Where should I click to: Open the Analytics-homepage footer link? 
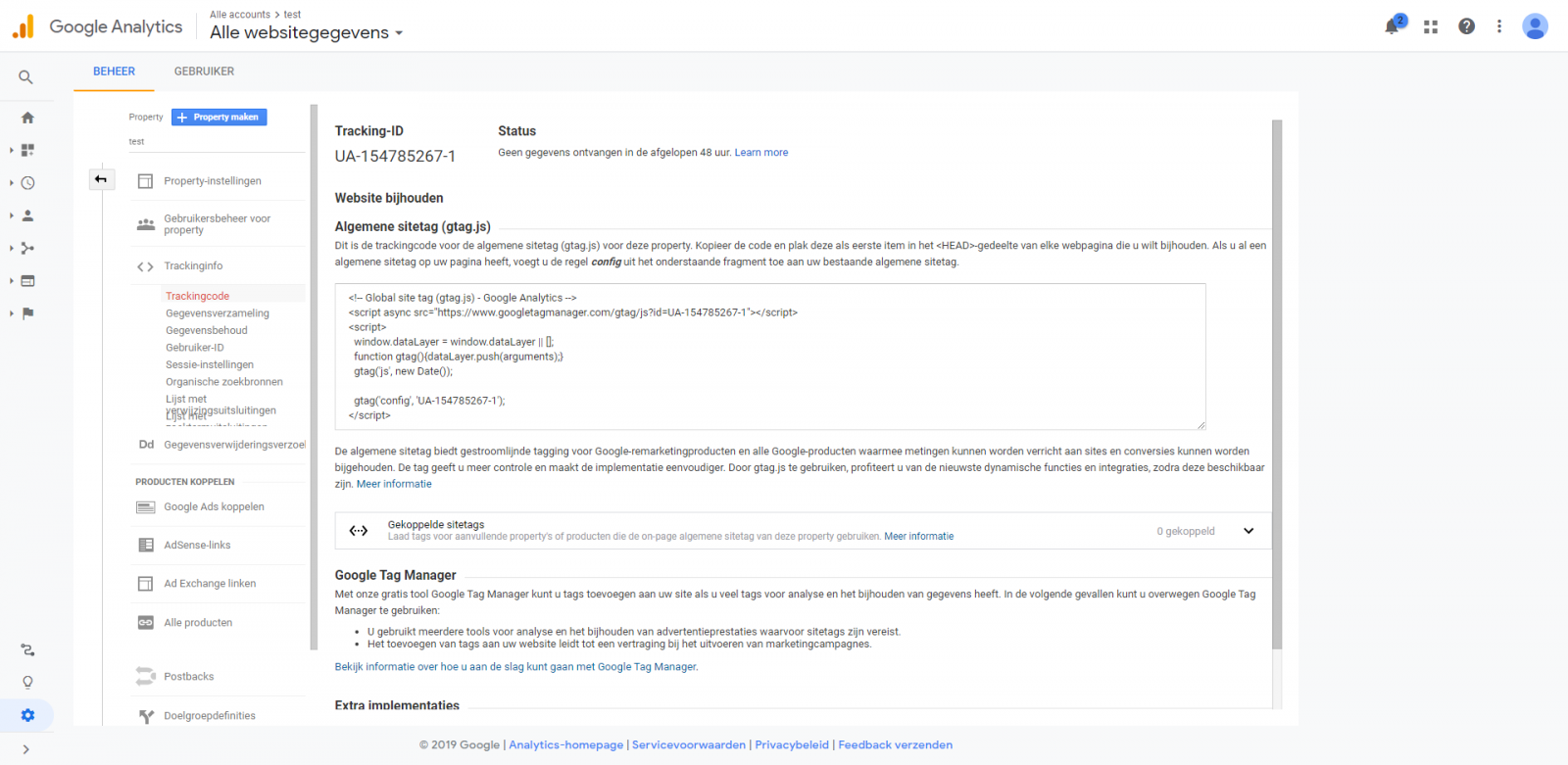tap(566, 745)
